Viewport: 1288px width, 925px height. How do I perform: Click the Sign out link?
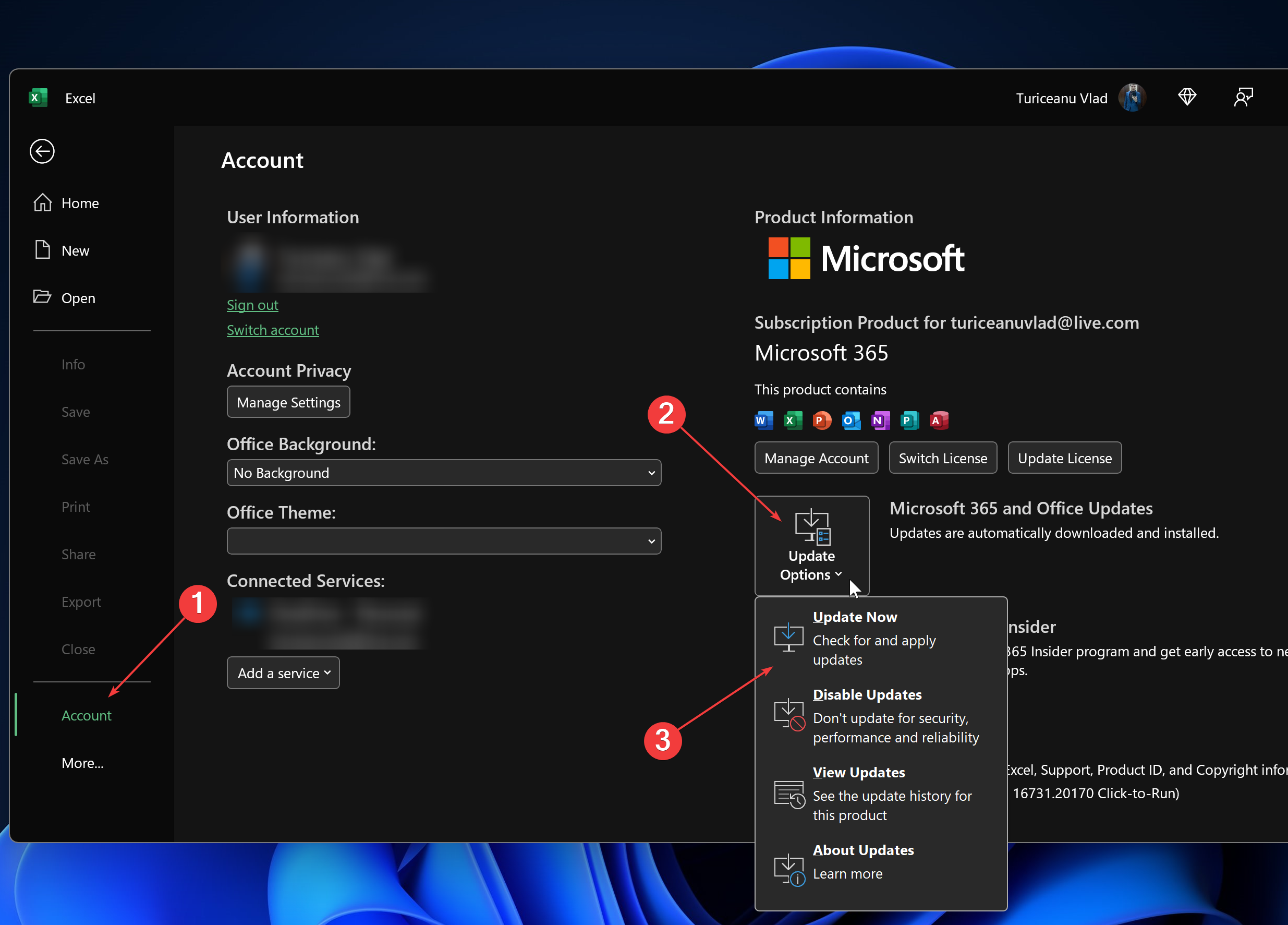point(252,305)
